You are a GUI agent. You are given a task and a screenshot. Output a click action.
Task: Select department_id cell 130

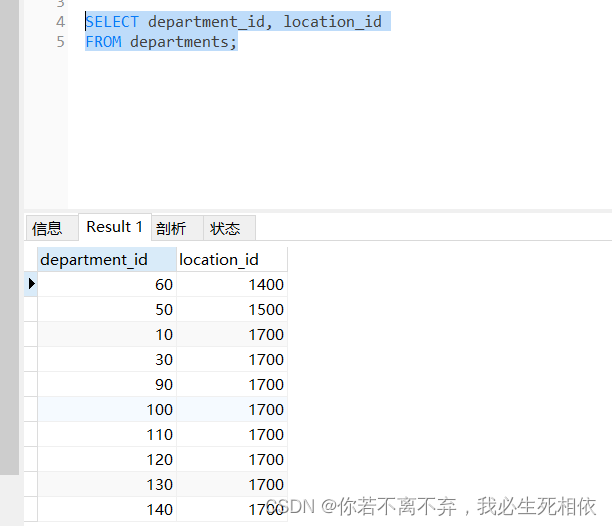[x=107, y=484]
